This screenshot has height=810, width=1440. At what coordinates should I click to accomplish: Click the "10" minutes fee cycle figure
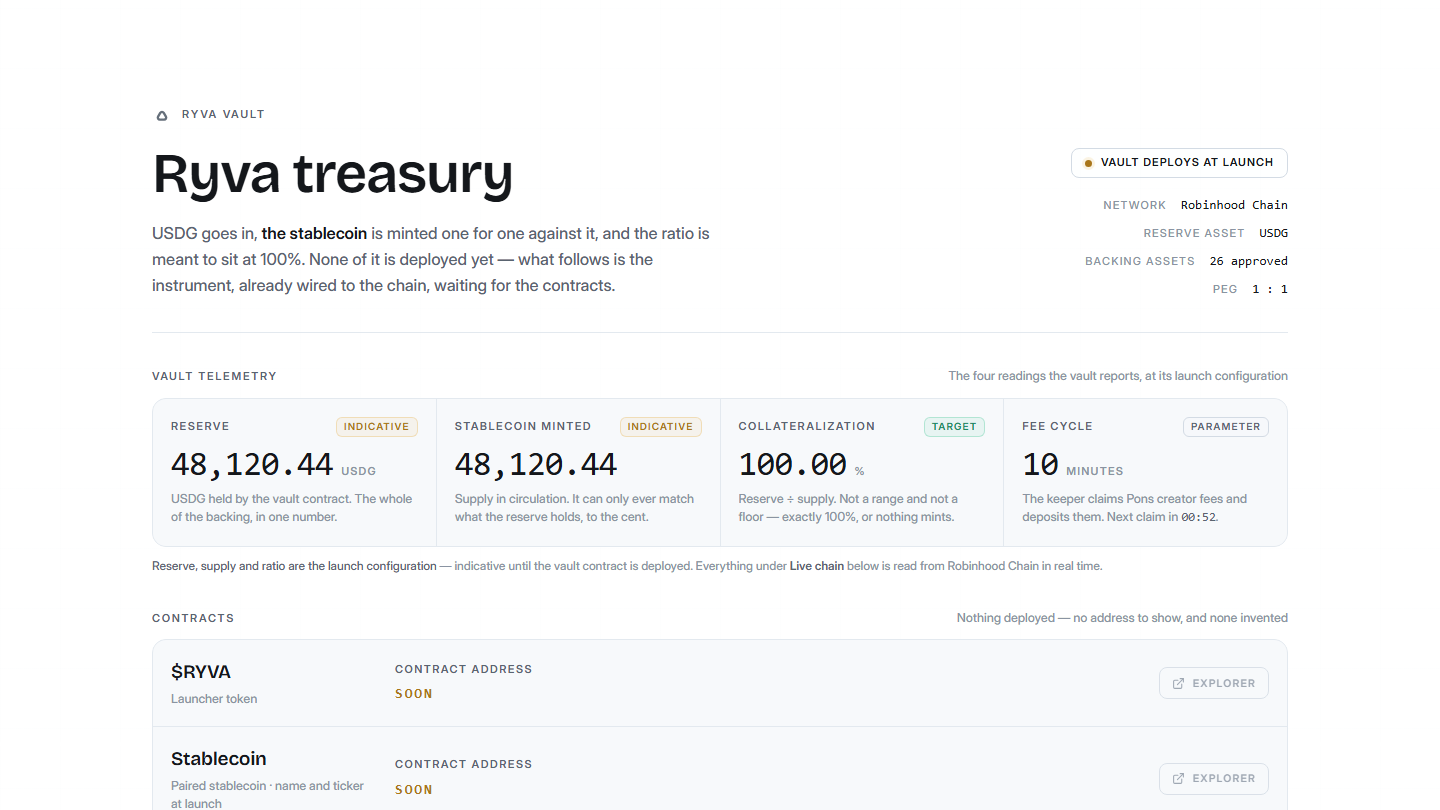click(1040, 464)
